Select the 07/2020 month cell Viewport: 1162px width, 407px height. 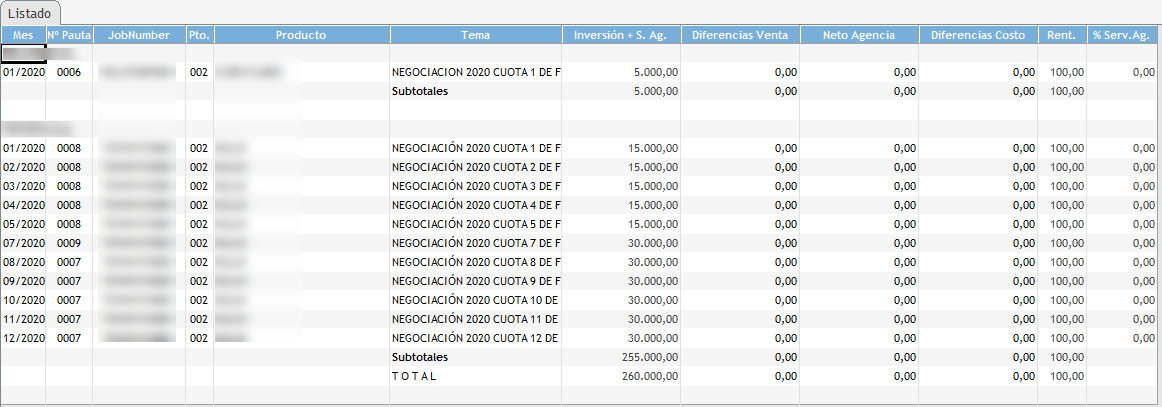coord(23,243)
